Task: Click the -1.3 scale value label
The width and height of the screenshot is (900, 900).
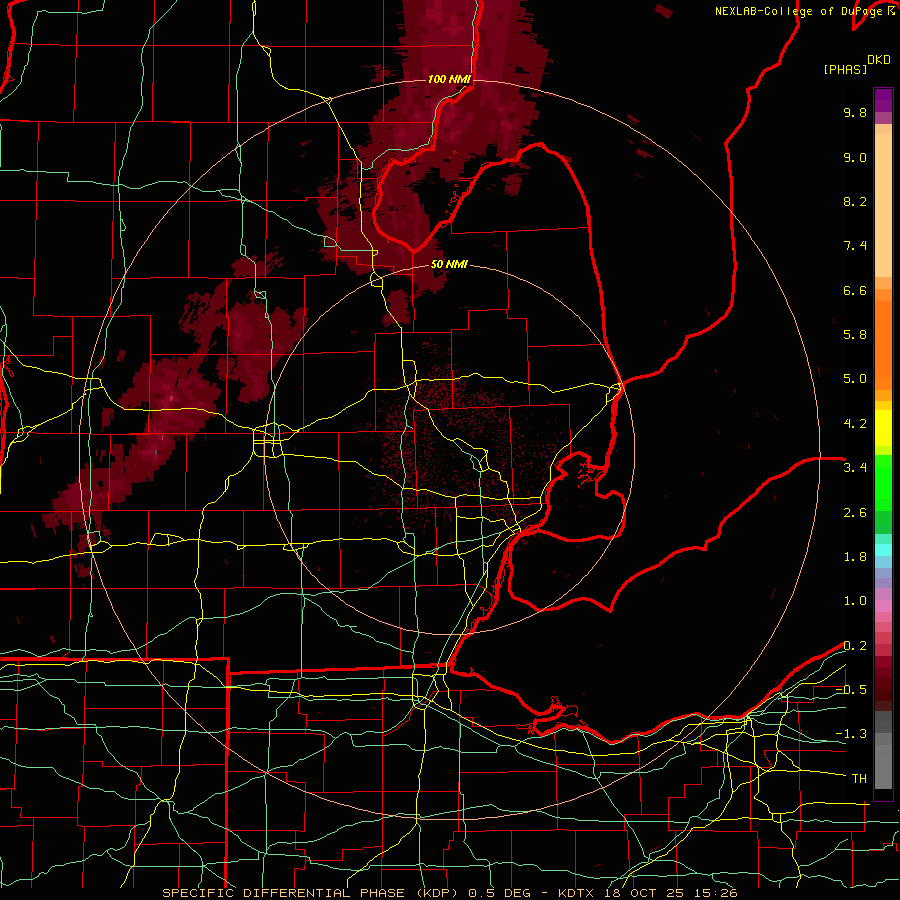Action: pyautogui.click(x=851, y=734)
